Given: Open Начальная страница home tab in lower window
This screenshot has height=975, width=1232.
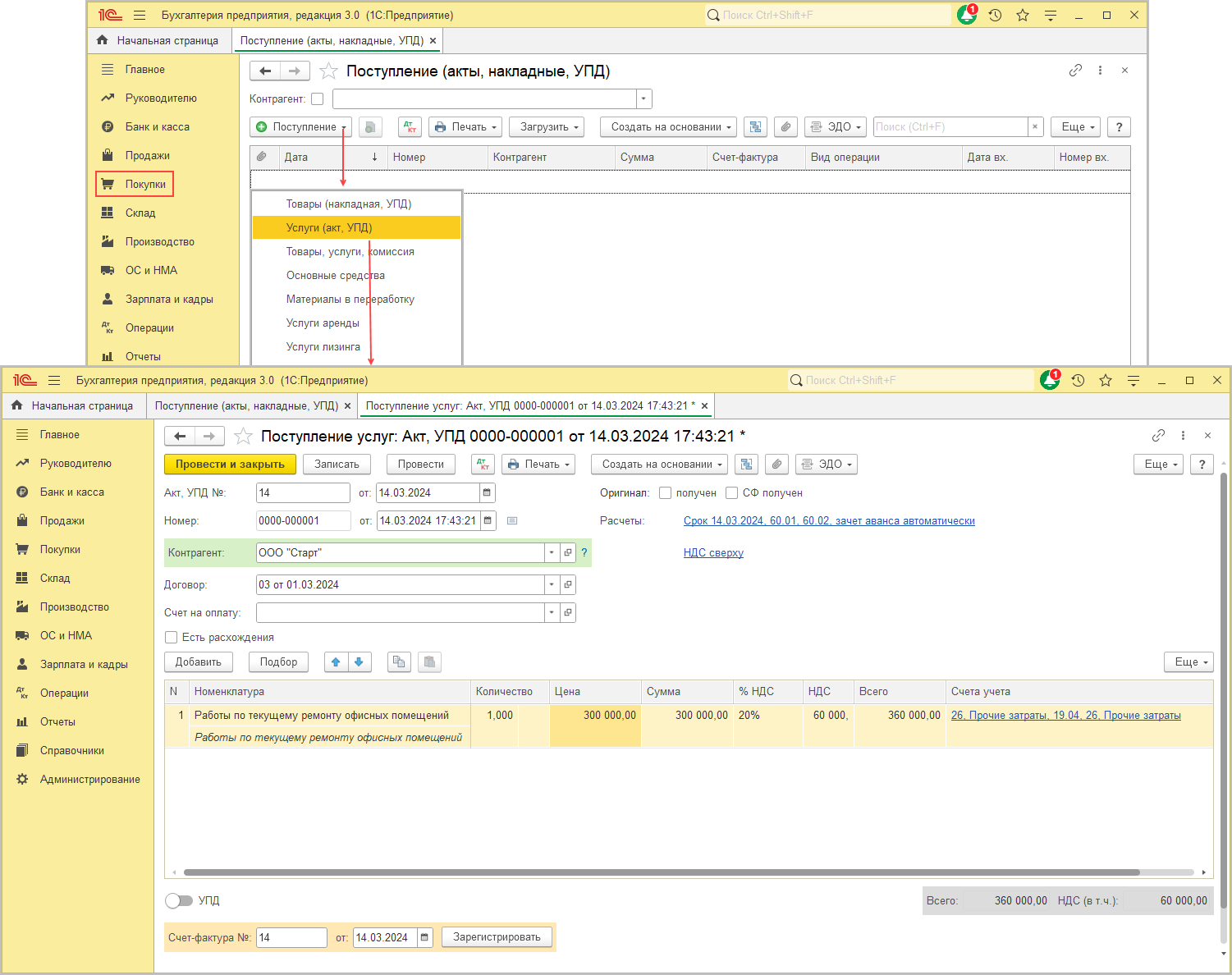Looking at the screenshot, I should pyautogui.click(x=73, y=406).
